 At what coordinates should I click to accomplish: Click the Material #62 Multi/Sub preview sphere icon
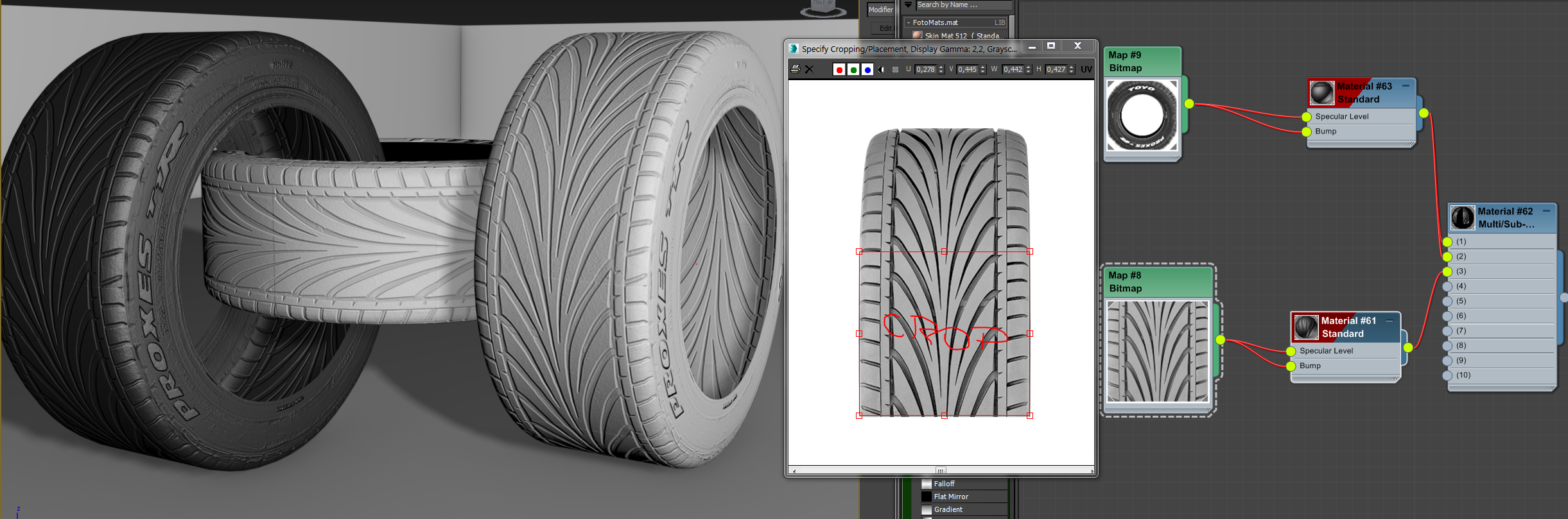pyautogui.click(x=1463, y=217)
